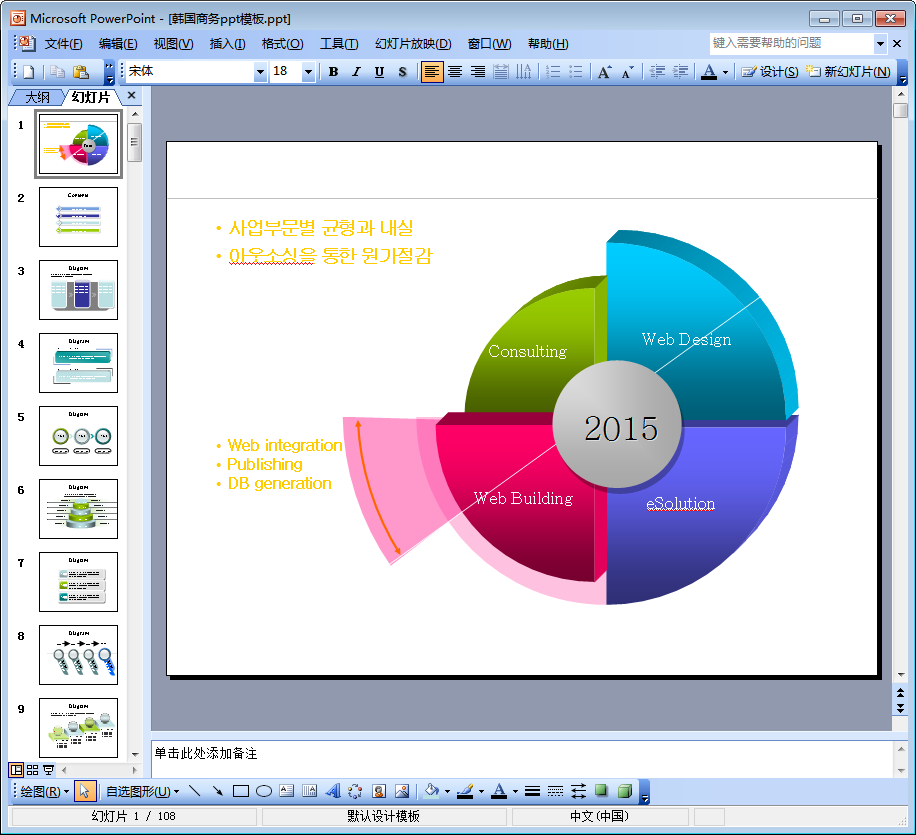Decrease the paragraph indent level
Screen dimensions: 916x835
point(657,72)
